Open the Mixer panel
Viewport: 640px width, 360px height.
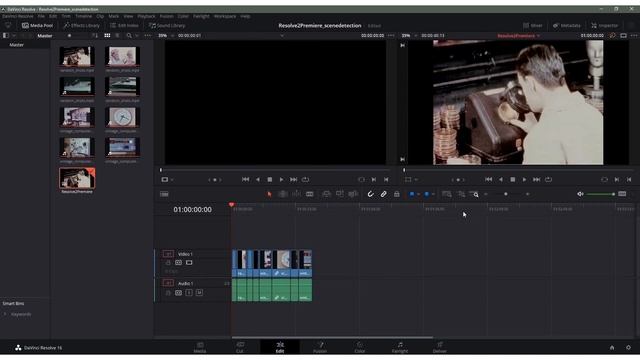coord(533,25)
